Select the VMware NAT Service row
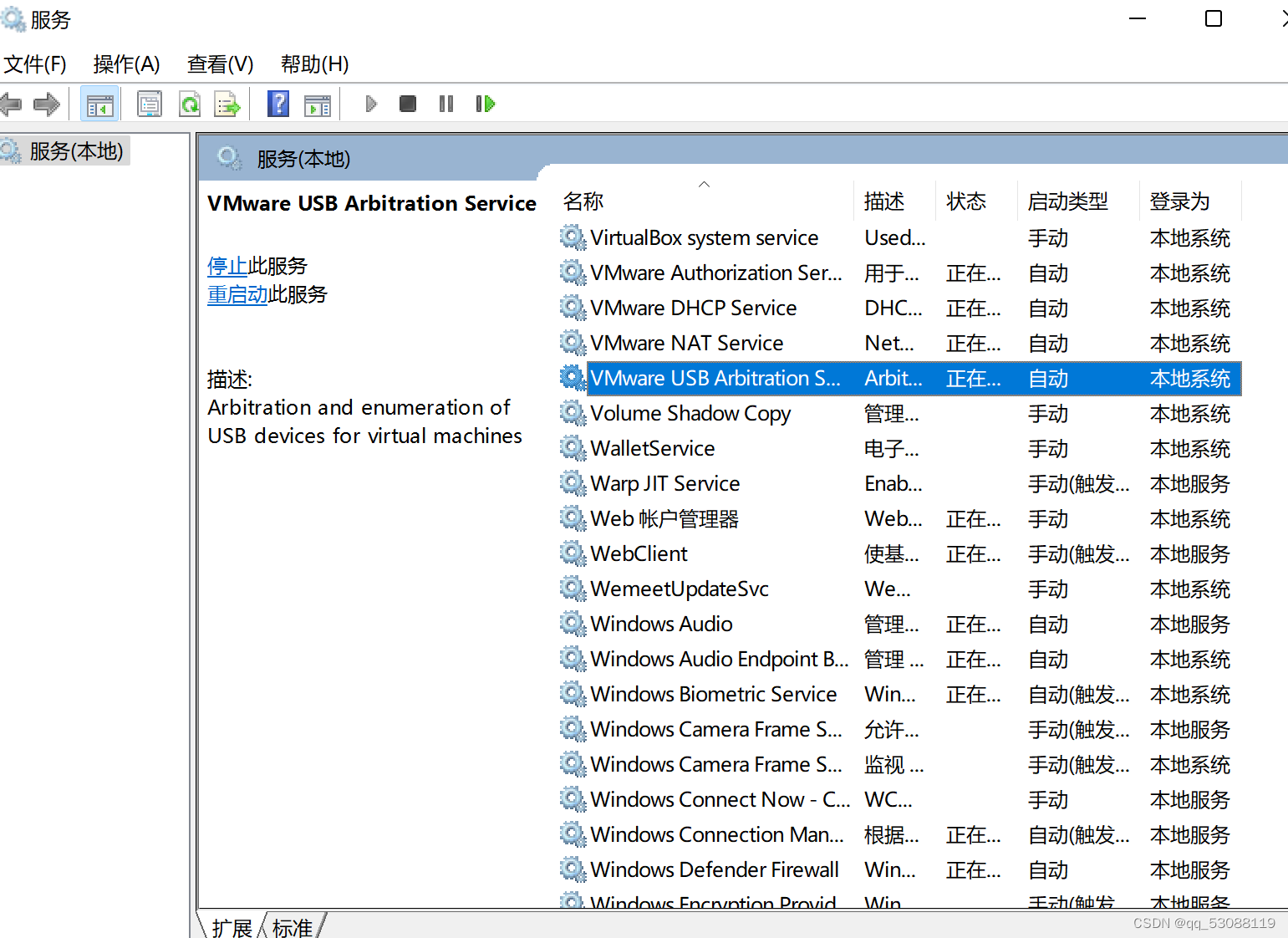The image size is (1288, 938). [900, 344]
